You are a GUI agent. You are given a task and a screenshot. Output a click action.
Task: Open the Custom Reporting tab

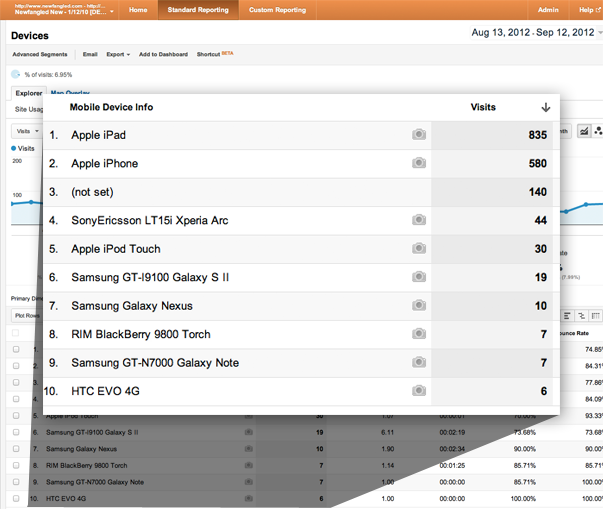277,10
